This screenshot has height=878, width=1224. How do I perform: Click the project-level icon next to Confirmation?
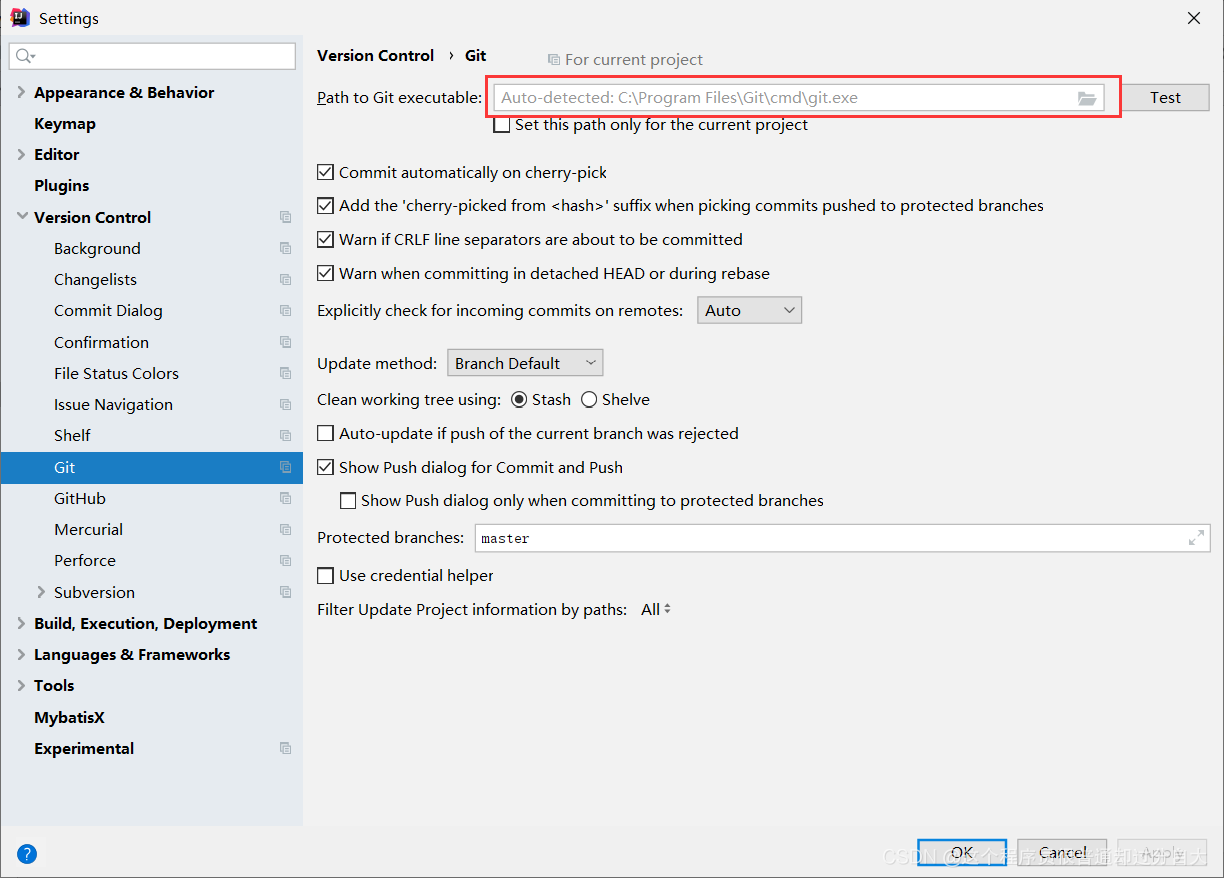(285, 342)
